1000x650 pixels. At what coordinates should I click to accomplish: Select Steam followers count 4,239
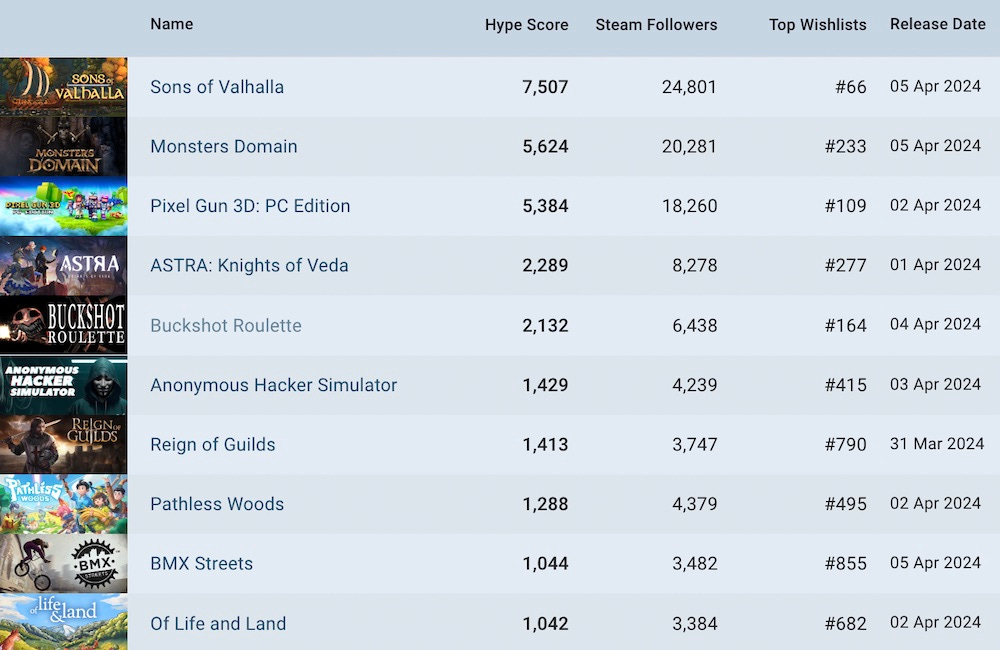click(x=695, y=385)
